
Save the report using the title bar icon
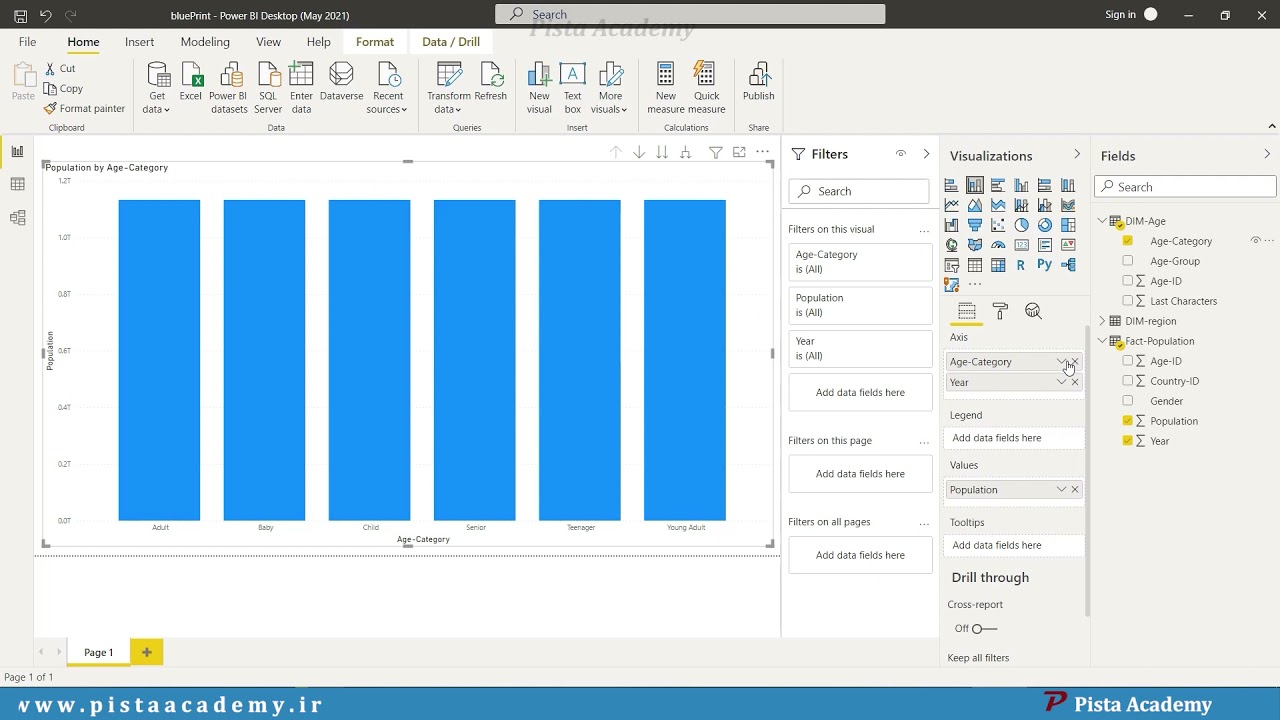pyautogui.click(x=20, y=15)
